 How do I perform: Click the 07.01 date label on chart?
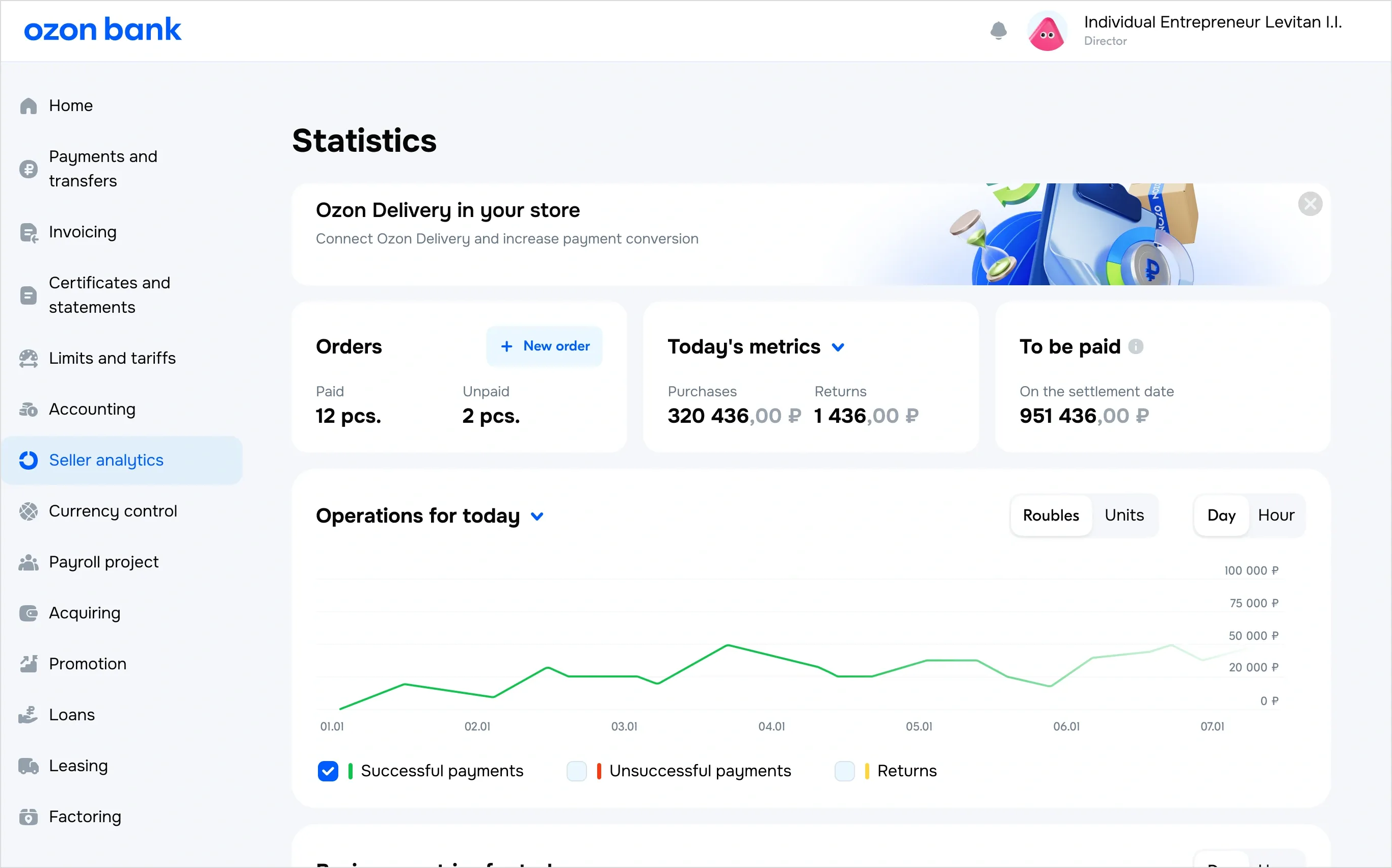click(x=1212, y=727)
